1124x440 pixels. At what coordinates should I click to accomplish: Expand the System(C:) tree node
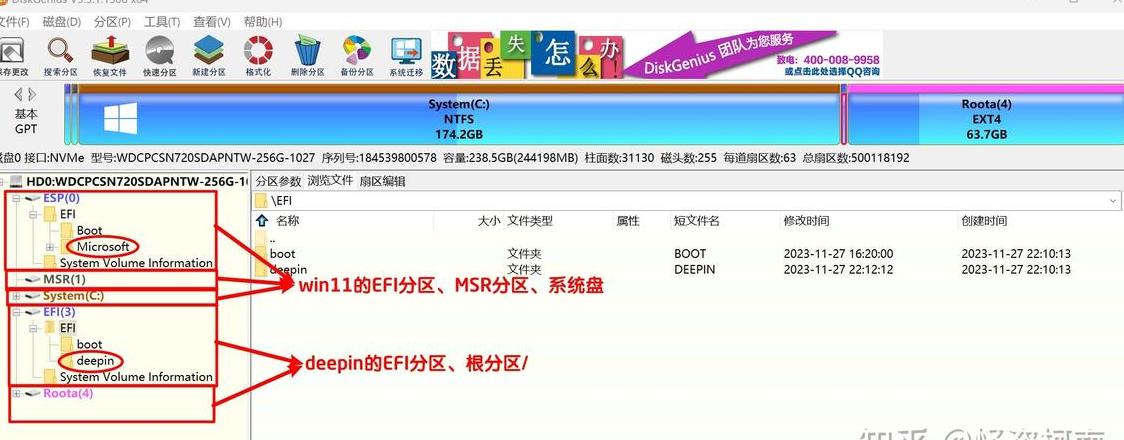tap(16, 296)
